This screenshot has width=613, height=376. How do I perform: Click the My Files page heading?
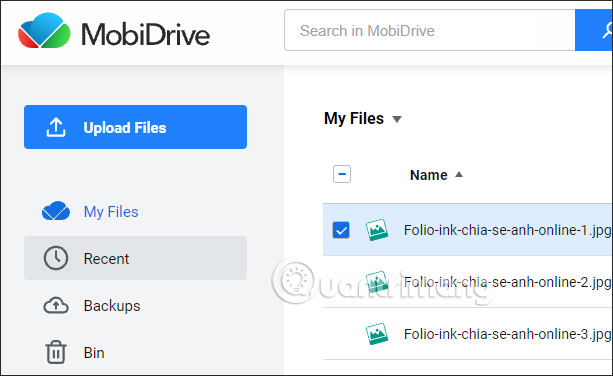pyautogui.click(x=354, y=118)
